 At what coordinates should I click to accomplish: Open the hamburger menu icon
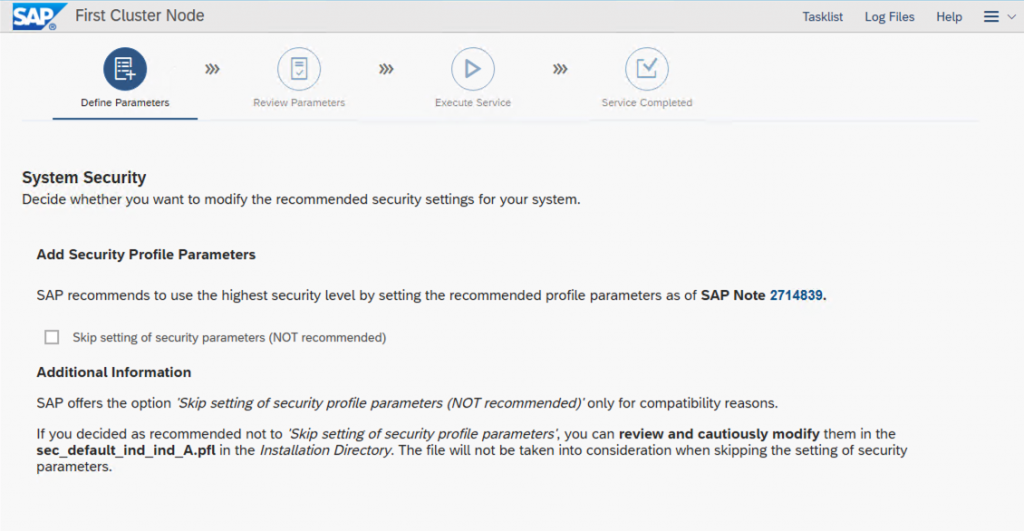point(991,17)
